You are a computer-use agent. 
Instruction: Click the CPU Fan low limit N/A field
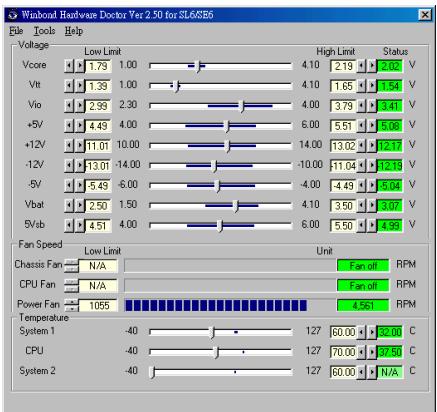click(x=98, y=286)
